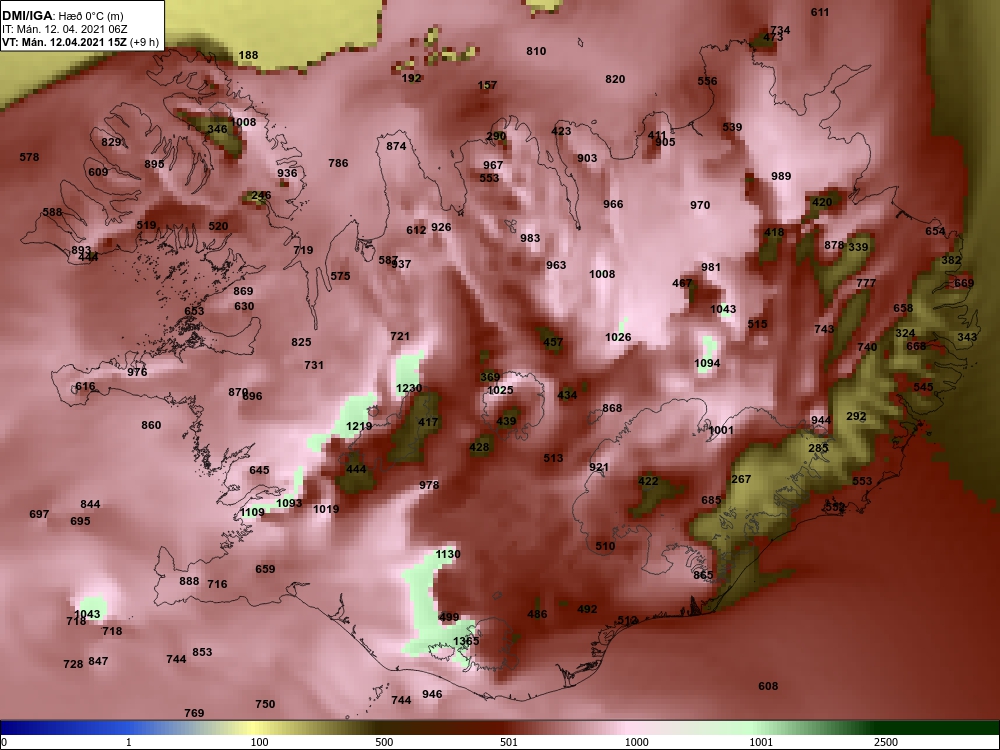
Task: Click the map value '346'
Action: pos(217,129)
